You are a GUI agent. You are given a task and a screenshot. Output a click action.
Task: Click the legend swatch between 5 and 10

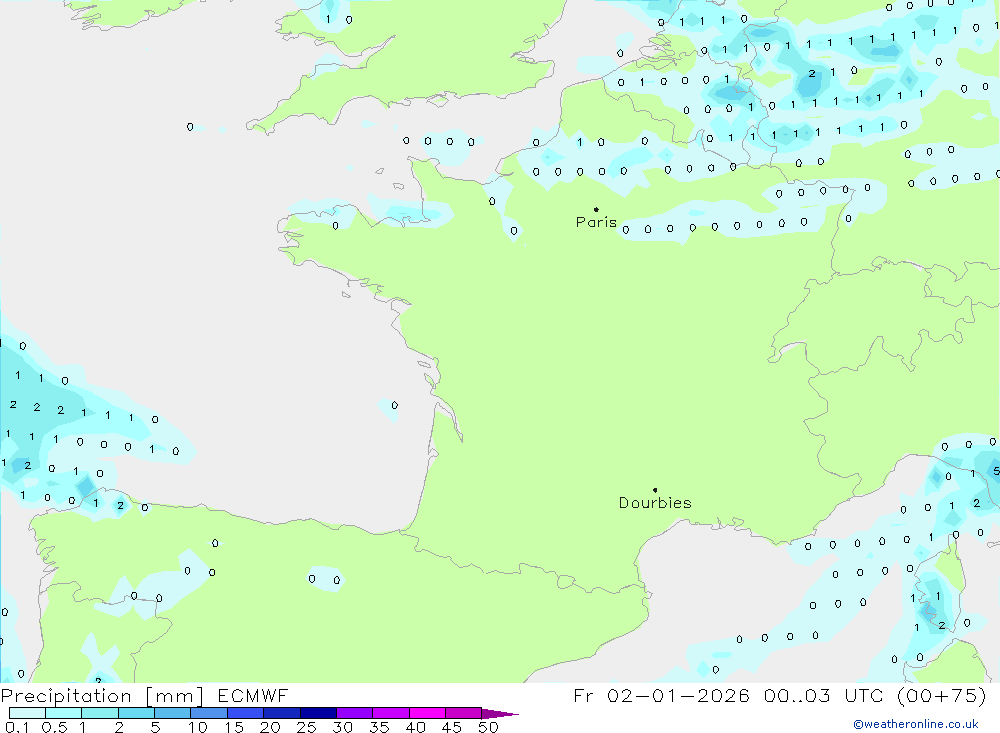pos(172,713)
